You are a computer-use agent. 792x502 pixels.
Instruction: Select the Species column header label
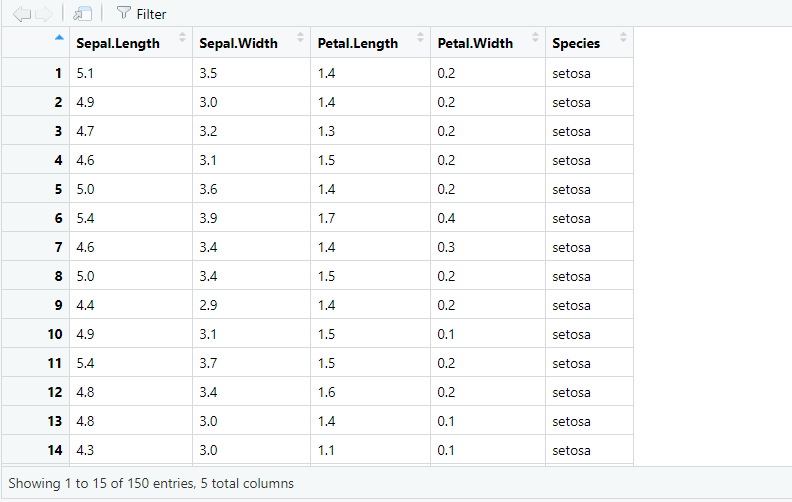coord(576,43)
